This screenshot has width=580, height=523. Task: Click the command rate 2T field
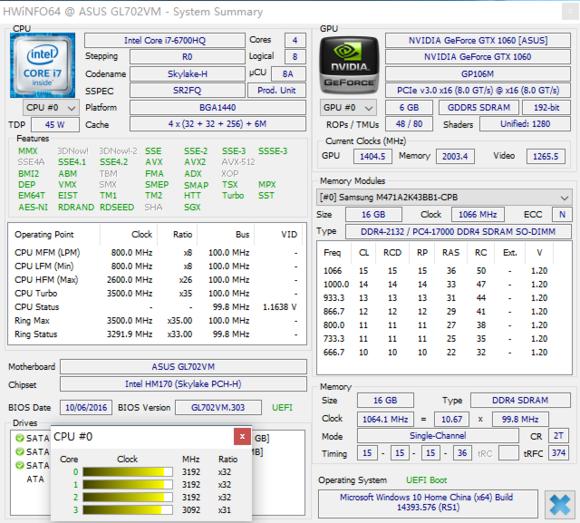pyautogui.click(x=559, y=436)
